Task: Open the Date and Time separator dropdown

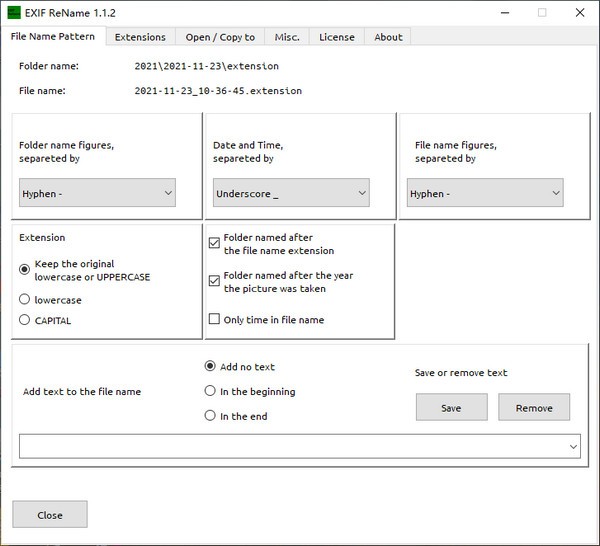Action: pyautogui.click(x=291, y=193)
